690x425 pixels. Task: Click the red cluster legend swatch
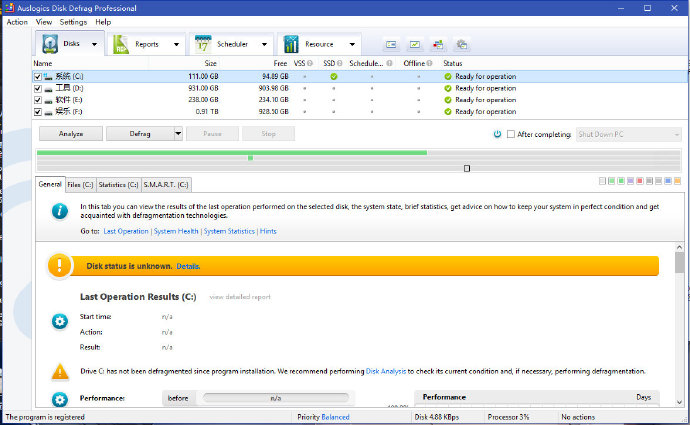pyautogui.click(x=640, y=181)
